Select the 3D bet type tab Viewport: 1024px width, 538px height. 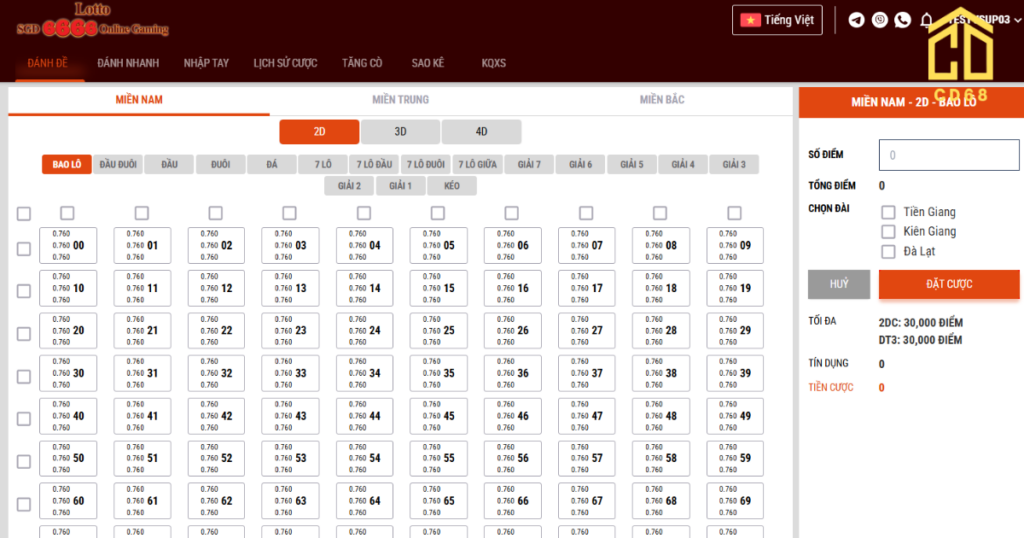click(400, 131)
